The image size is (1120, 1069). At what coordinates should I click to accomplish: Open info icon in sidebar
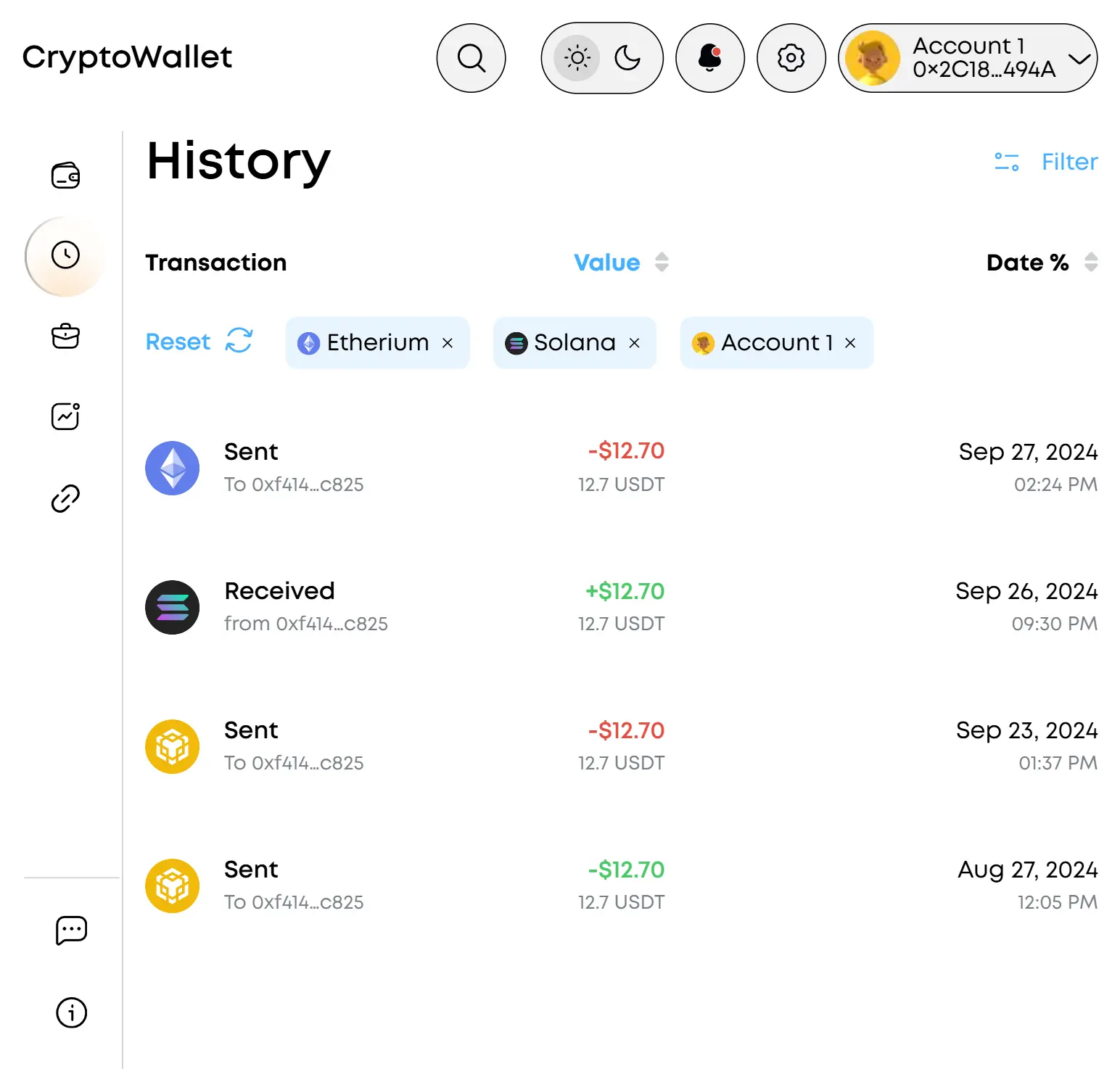71,1012
